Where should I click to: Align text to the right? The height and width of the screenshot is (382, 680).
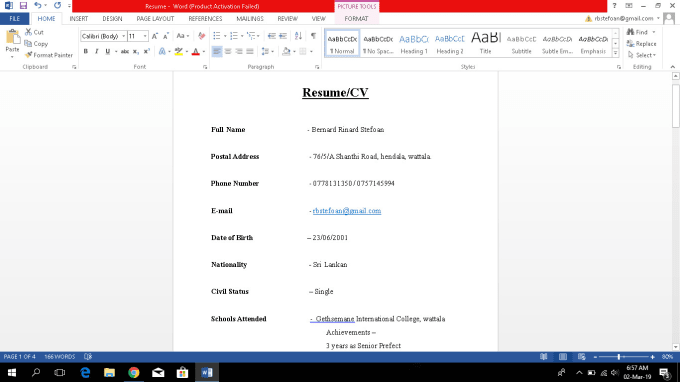(239, 52)
